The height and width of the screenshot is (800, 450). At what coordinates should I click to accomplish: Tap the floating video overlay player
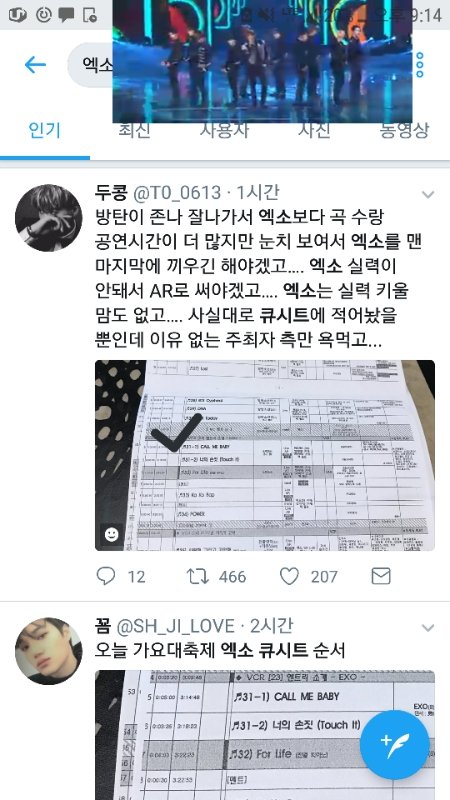pos(262,61)
